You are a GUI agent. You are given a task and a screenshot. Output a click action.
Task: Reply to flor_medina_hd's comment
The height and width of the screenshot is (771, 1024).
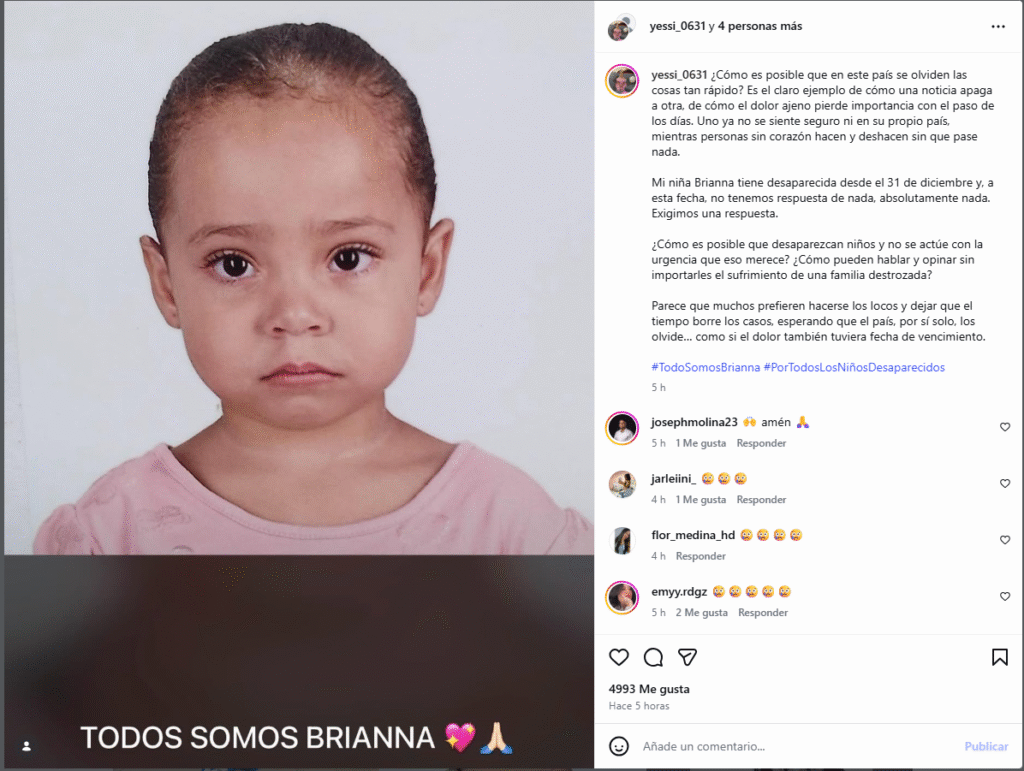(x=700, y=556)
